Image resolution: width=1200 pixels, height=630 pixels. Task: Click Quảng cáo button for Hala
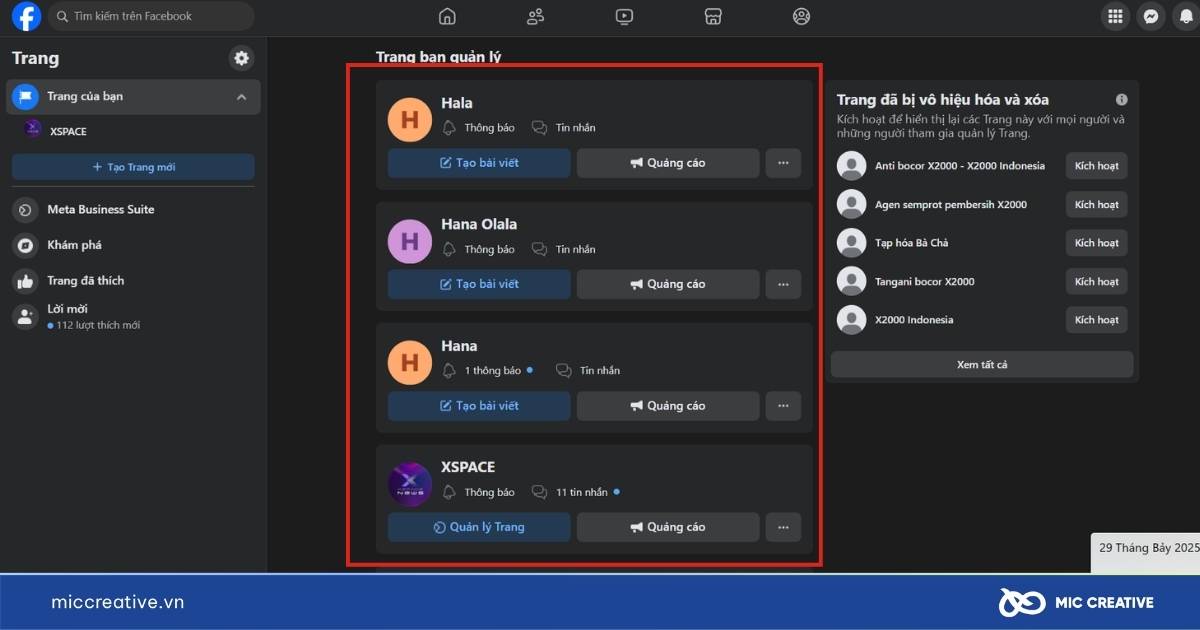(x=668, y=163)
